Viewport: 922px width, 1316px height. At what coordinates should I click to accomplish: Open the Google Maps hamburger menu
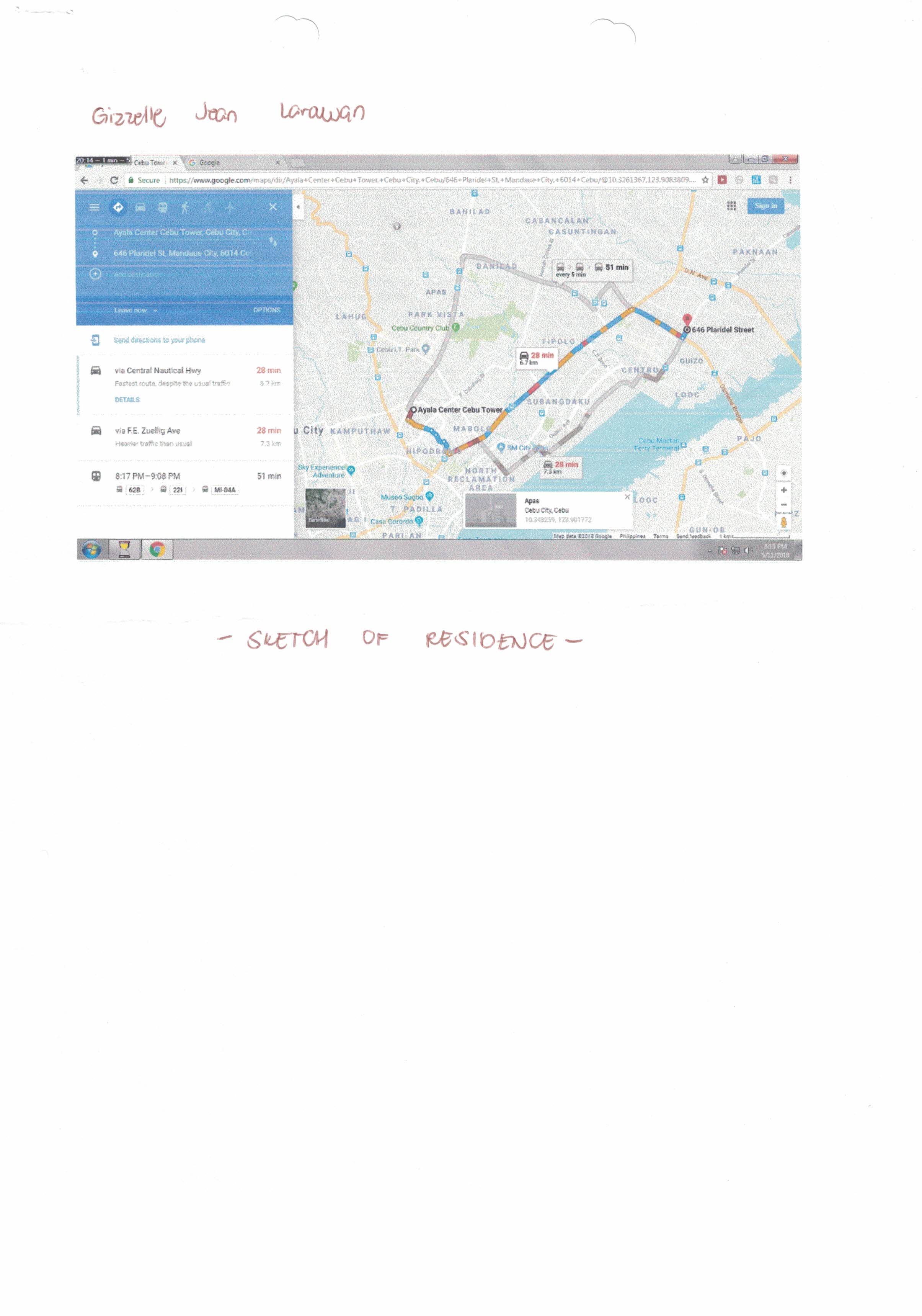94,208
